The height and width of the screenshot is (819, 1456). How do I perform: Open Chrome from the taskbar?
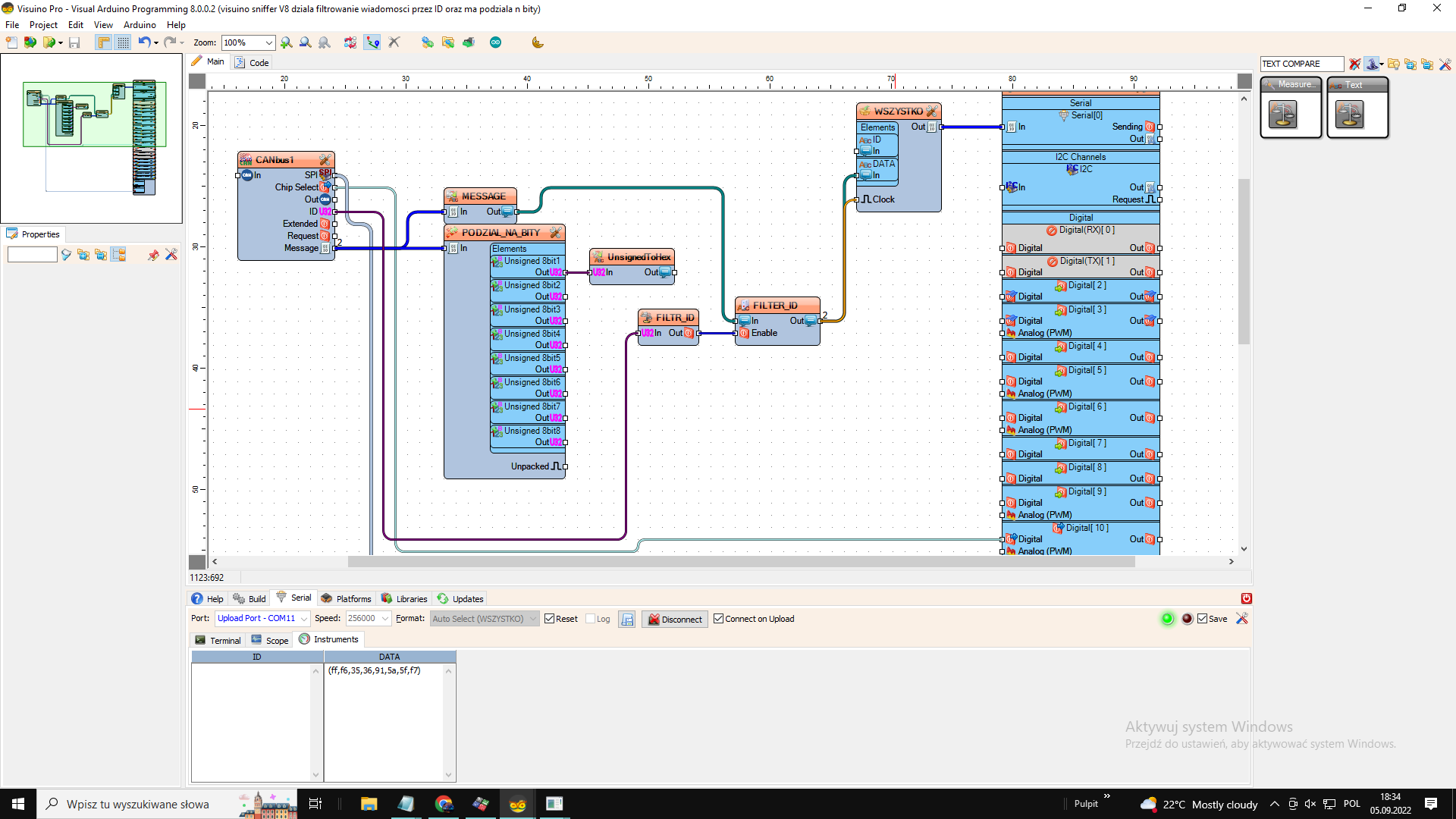click(x=444, y=804)
